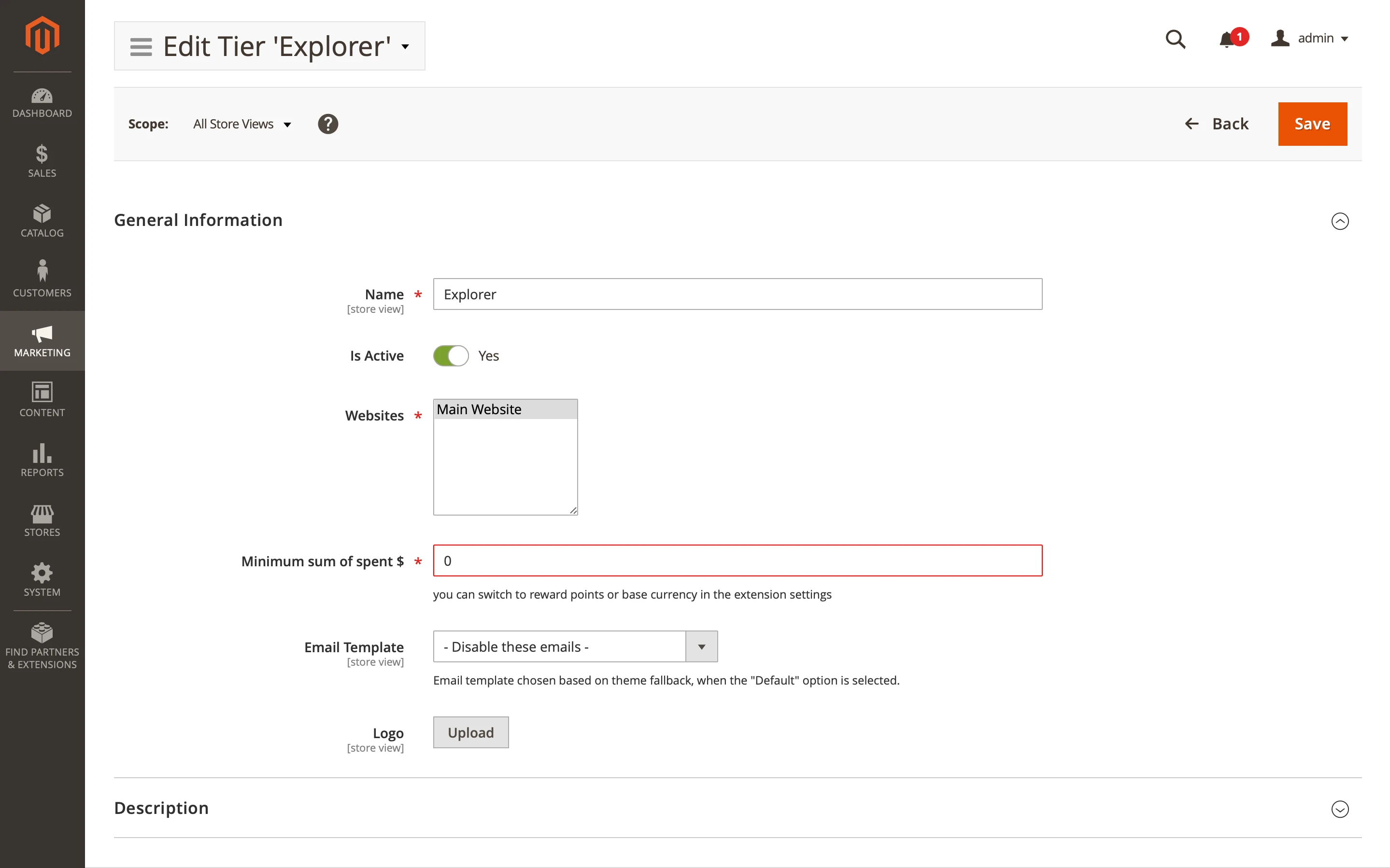The image size is (1390, 868).
Task: Deselect Main Website in Websites list
Action: (505, 409)
